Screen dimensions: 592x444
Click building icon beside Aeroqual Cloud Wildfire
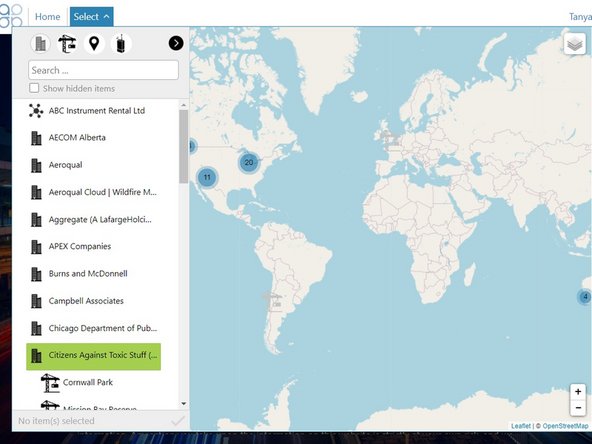click(36, 193)
